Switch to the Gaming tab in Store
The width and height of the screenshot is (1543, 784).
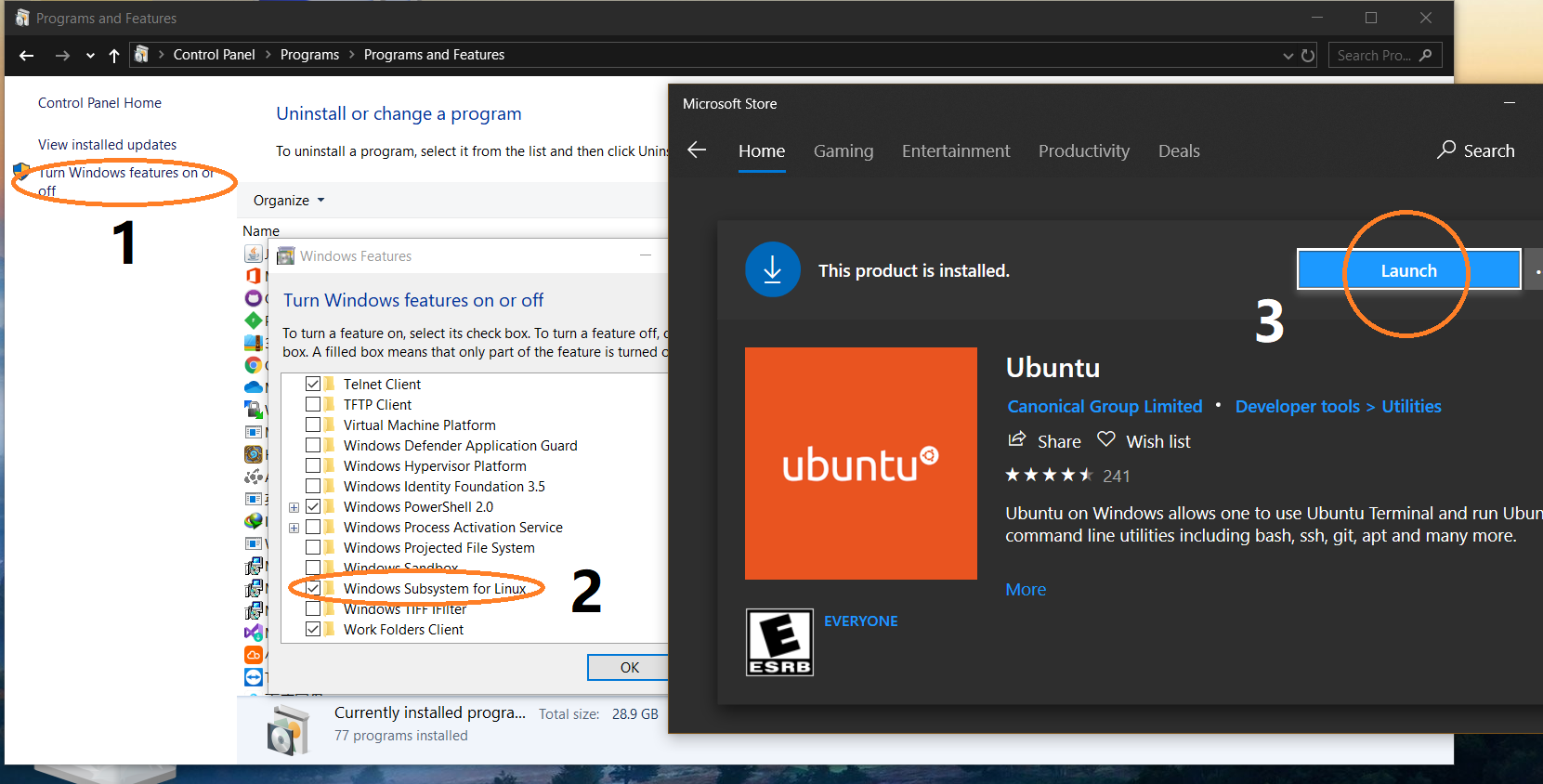[843, 150]
